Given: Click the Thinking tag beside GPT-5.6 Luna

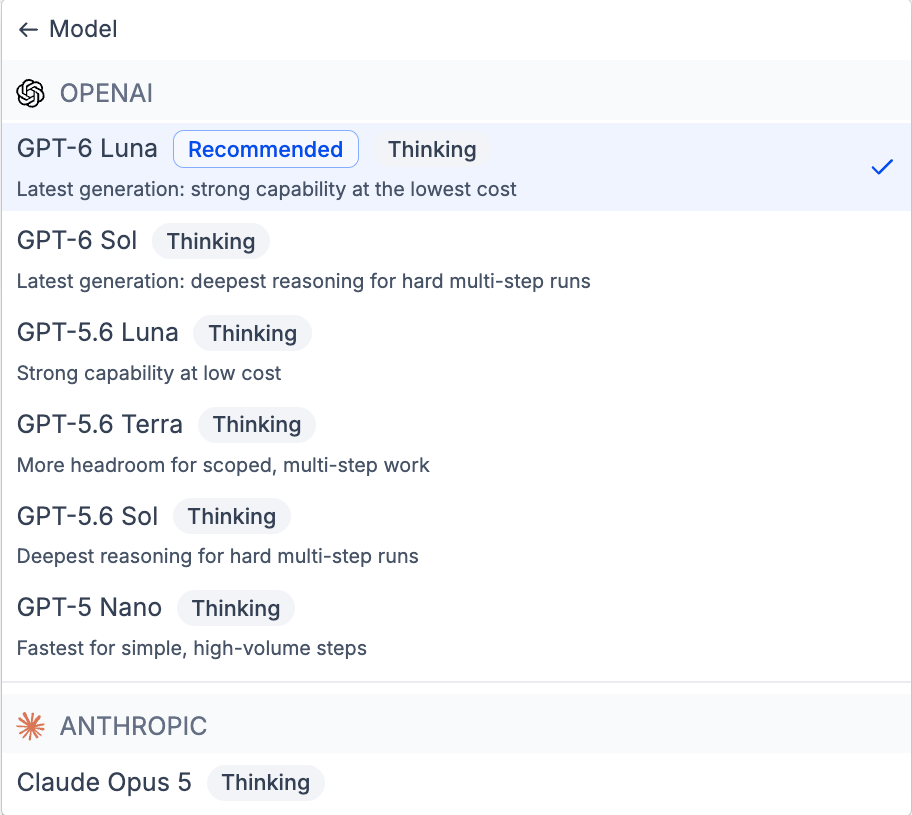Looking at the screenshot, I should click(x=252, y=333).
